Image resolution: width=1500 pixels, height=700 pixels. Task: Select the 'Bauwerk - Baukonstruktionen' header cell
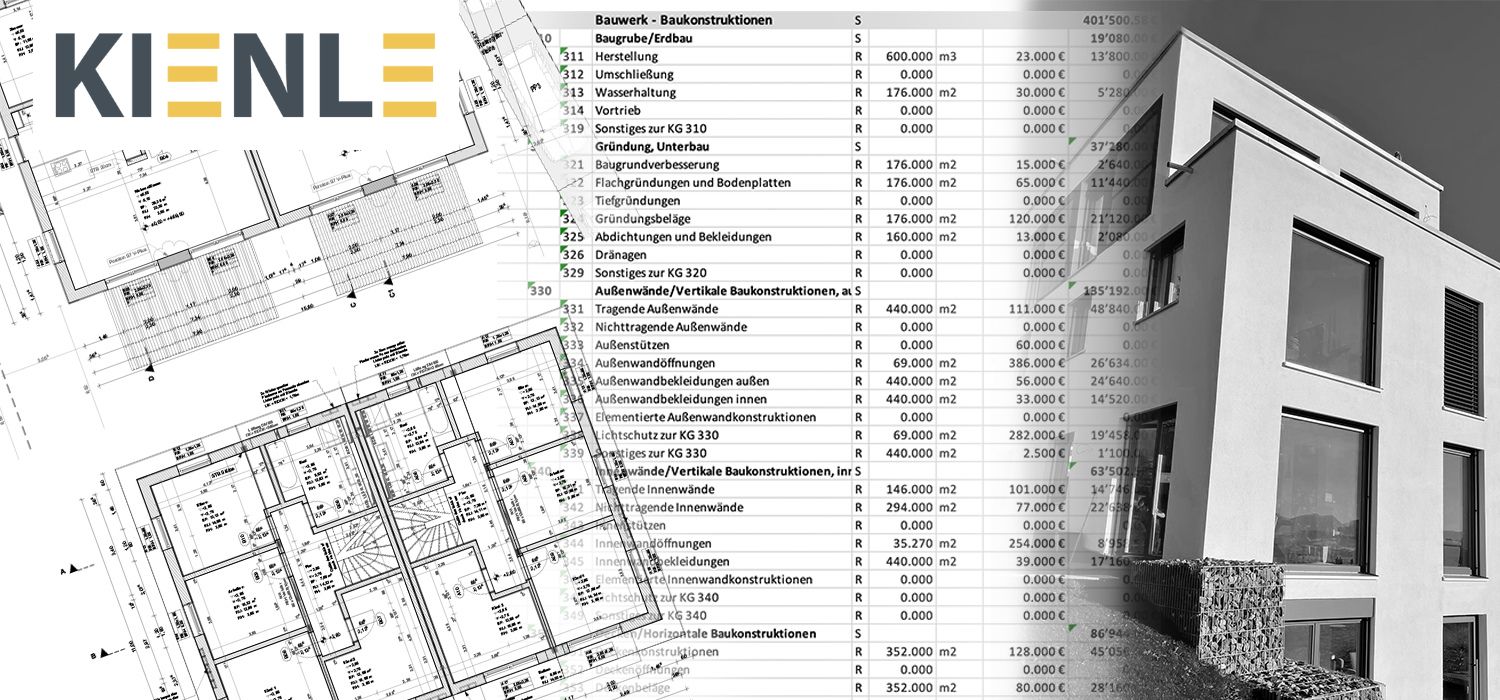[x=683, y=20]
